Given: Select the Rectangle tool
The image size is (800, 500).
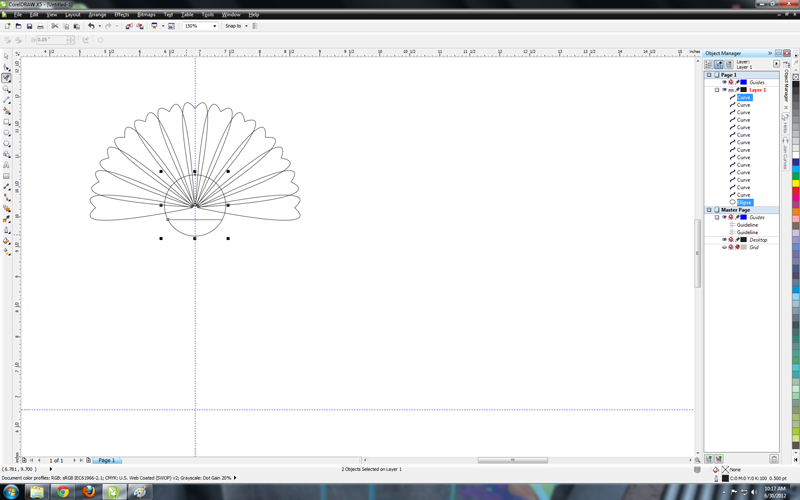Looking at the screenshot, I should 6,122.
